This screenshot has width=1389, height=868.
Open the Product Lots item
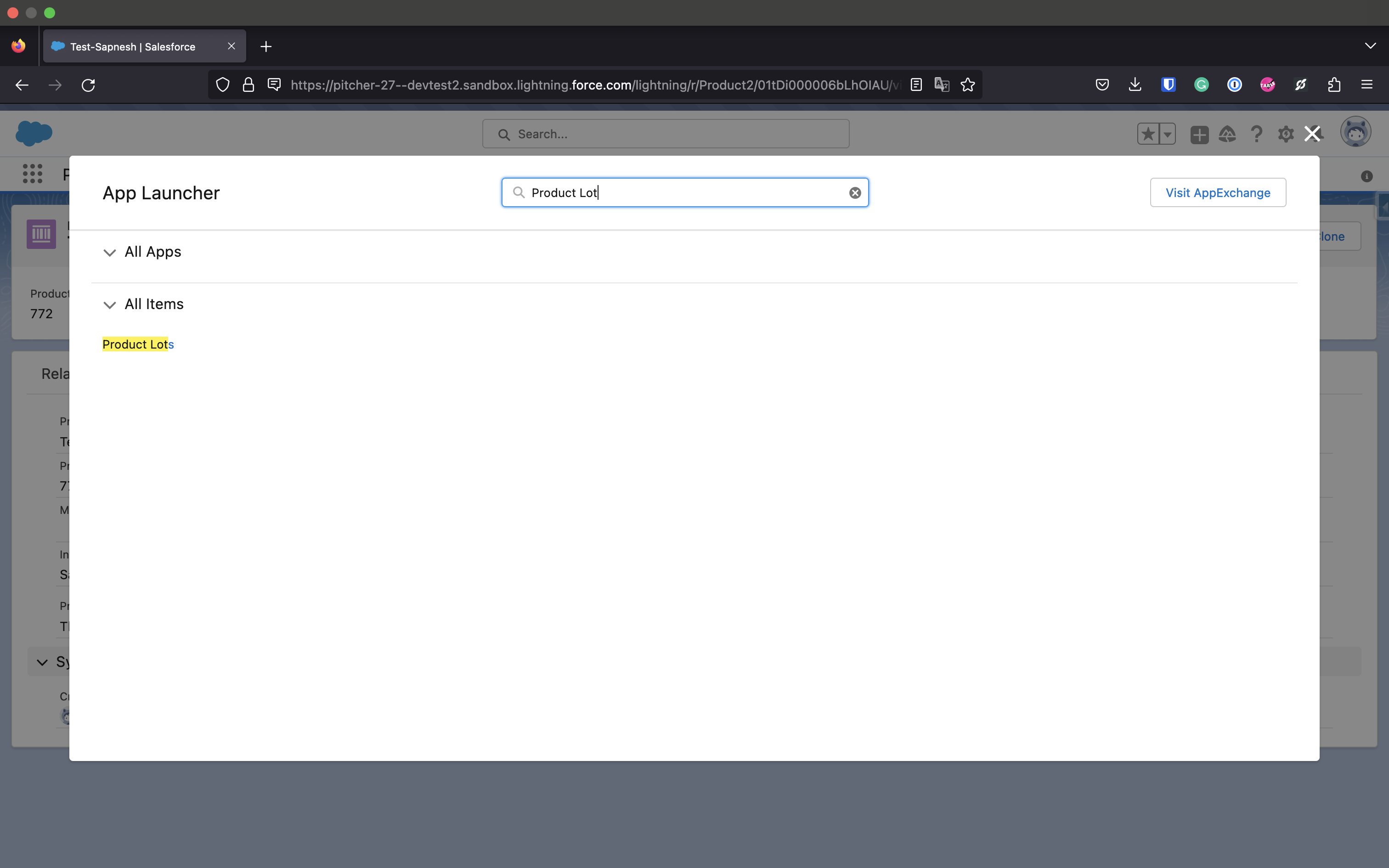[x=138, y=344]
